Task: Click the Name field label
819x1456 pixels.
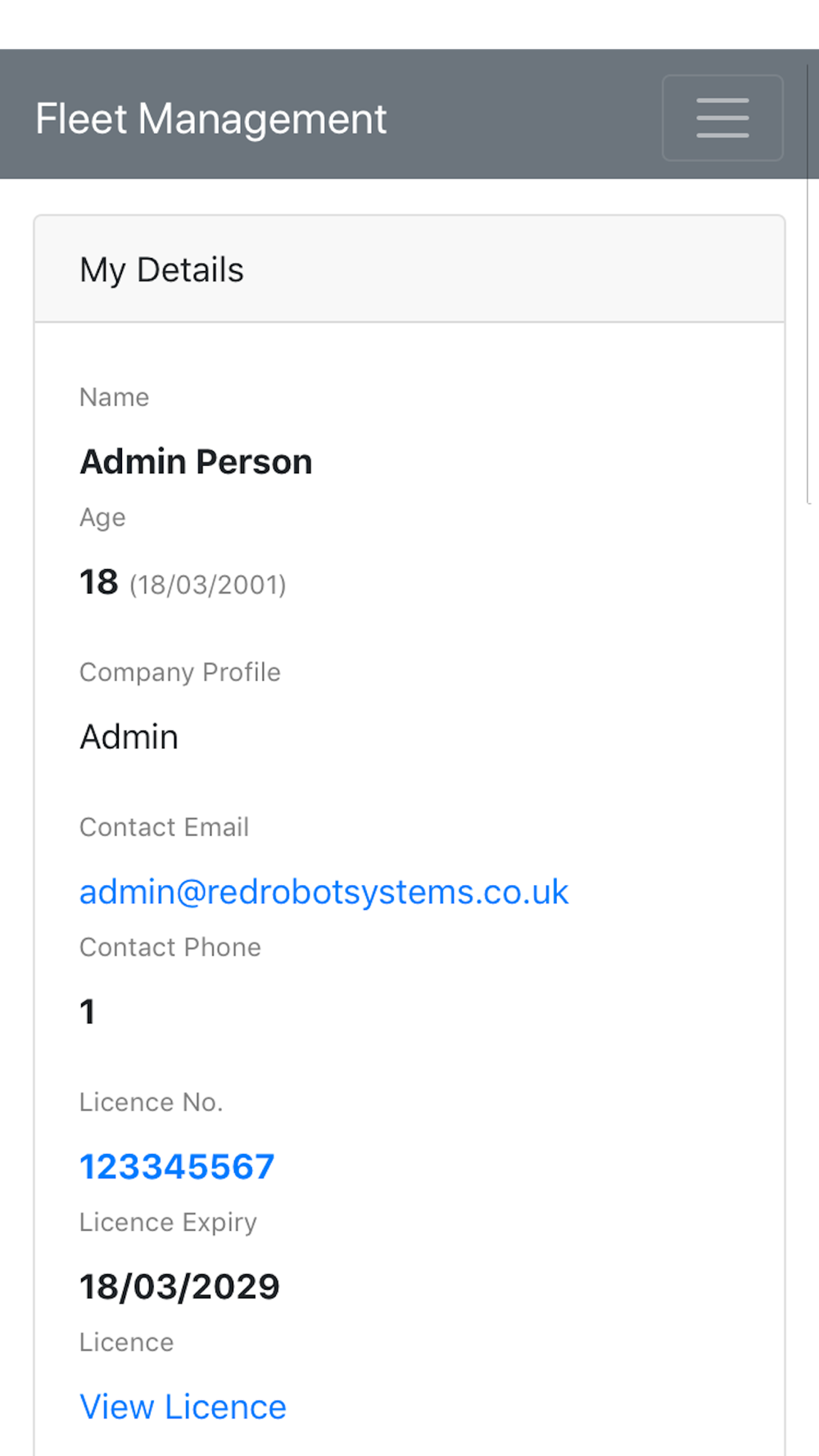Action: point(114,397)
